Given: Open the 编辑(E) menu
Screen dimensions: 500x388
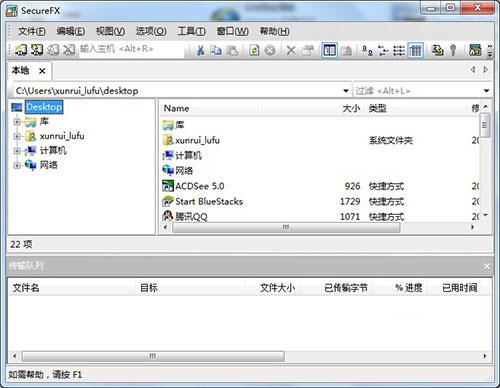Looking at the screenshot, I should coord(70,31).
